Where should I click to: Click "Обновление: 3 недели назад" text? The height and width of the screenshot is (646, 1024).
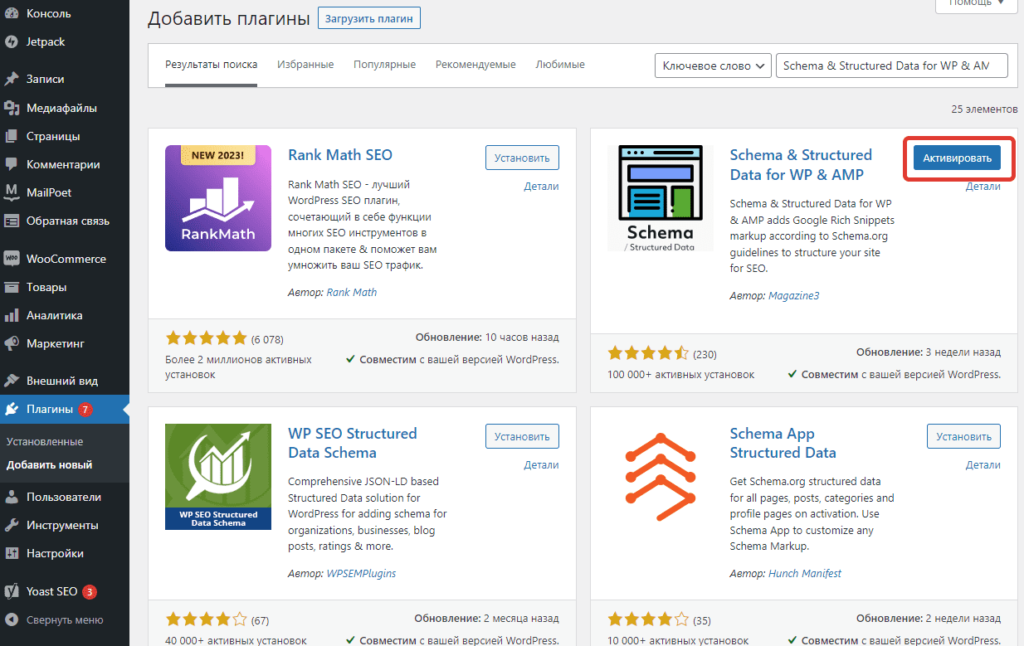click(x=928, y=352)
